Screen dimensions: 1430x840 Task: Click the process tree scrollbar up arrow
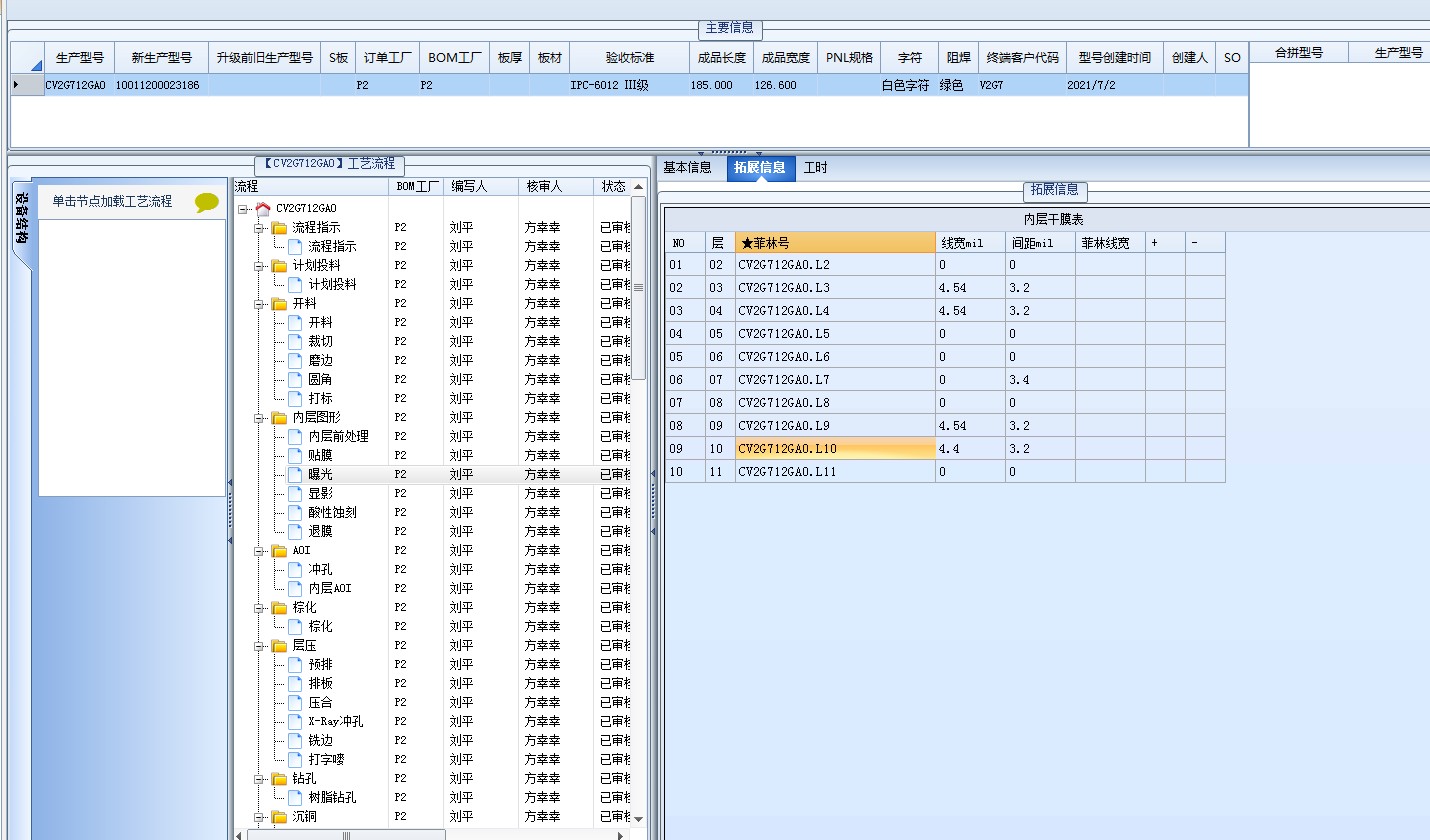pyautogui.click(x=638, y=187)
